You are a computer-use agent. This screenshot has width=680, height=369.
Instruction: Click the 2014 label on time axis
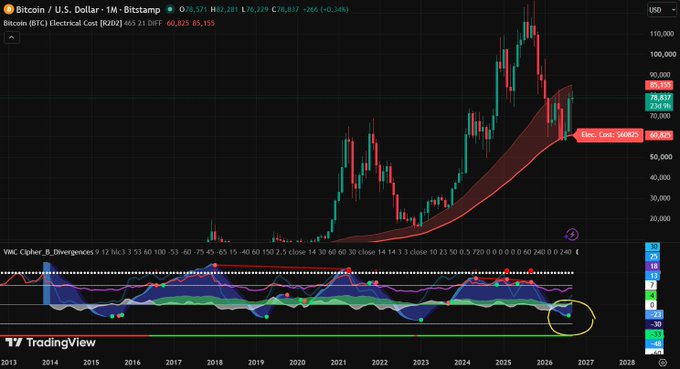pos(50,362)
